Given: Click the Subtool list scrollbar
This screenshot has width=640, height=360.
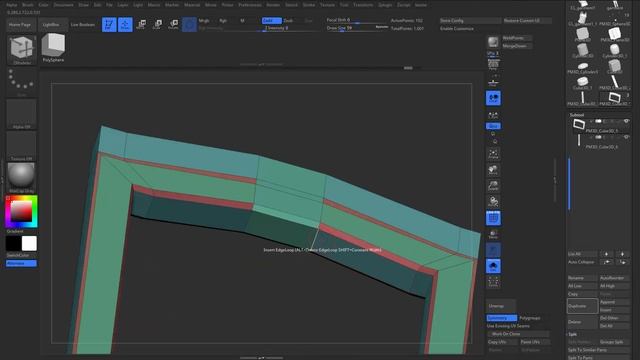Looking at the screenshot, I should 569,184.
